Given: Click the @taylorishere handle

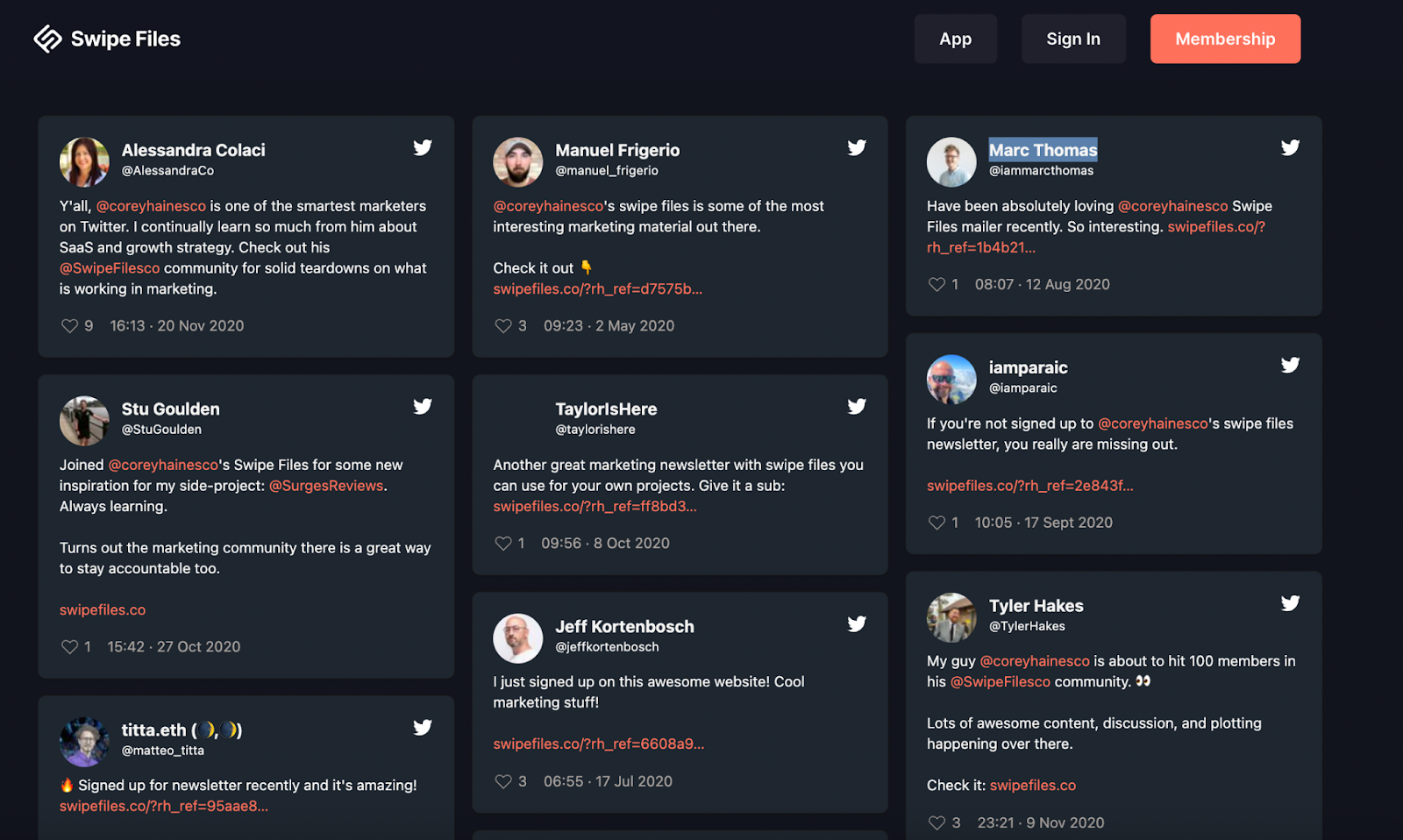Looking at the screenshot, I should coord(595,430).
